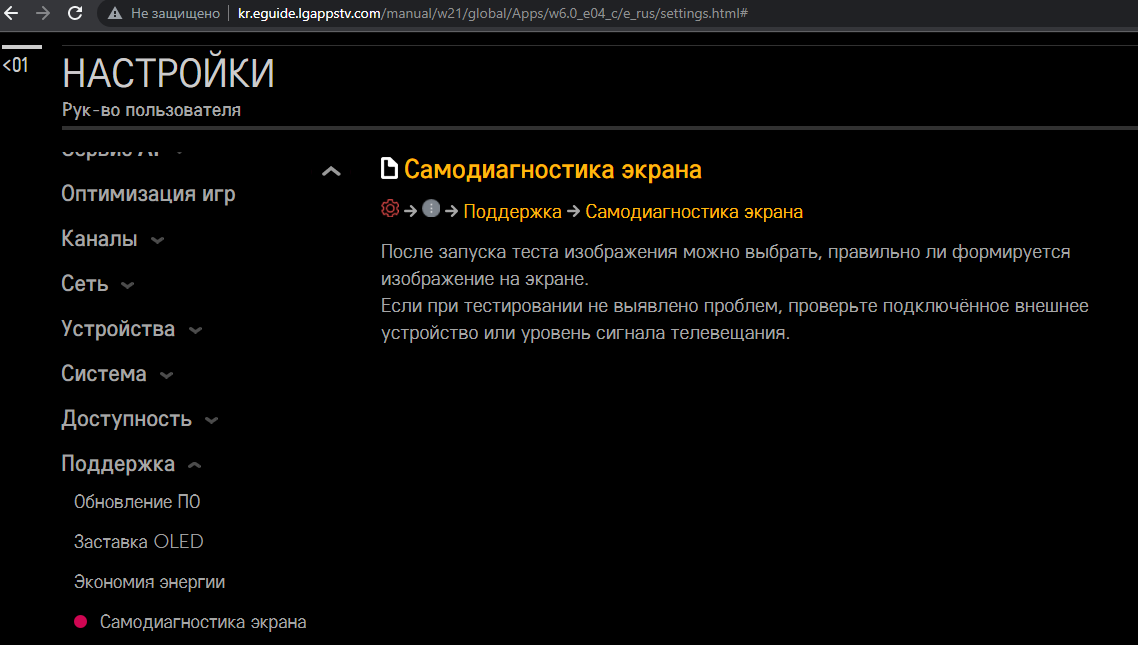This screenshot has height=645, width=1138.
Task: Collapse the Поддержка section
Action: click(x=195, y=465)
